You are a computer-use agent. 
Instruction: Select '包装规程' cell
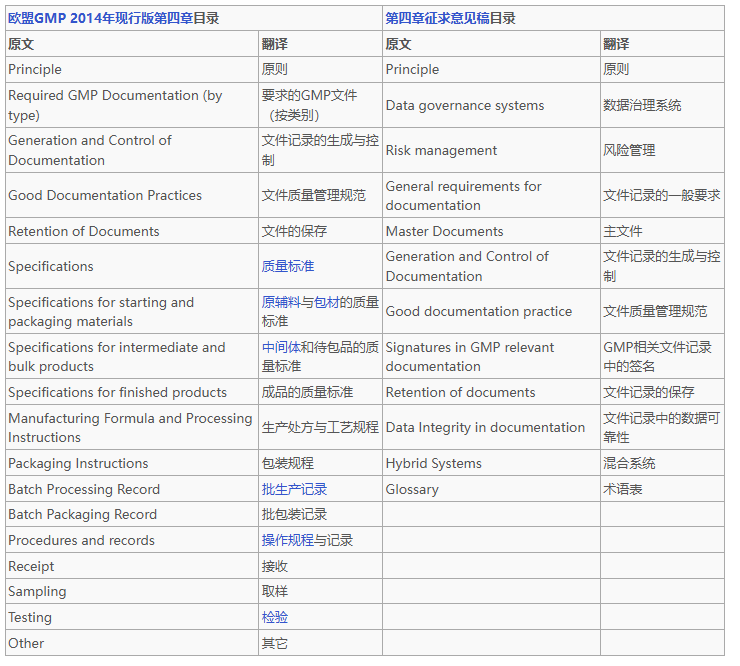320,463
